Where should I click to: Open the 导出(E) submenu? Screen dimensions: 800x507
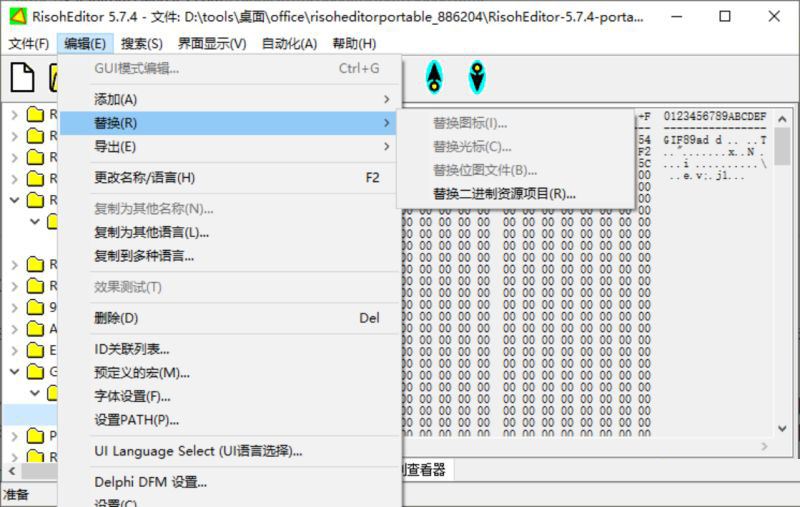pyautogui.click(x=229, y=146)
